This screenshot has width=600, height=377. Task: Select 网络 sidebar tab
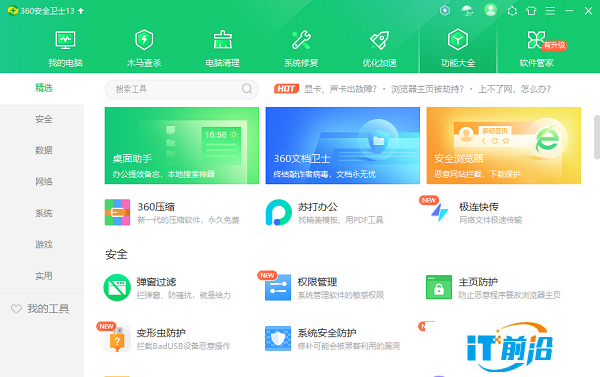(x=44, y=182)
